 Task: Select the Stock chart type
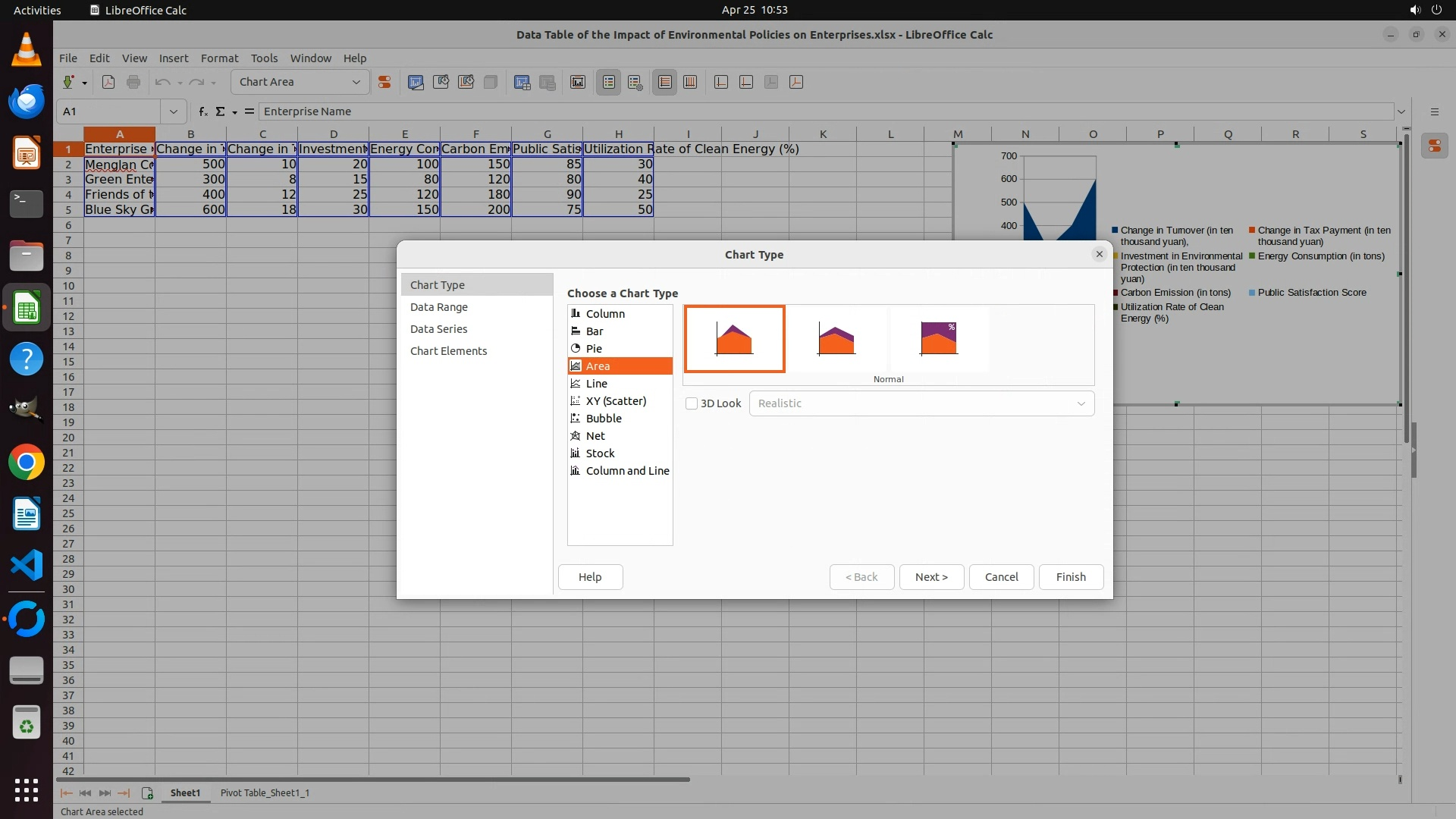599,453
